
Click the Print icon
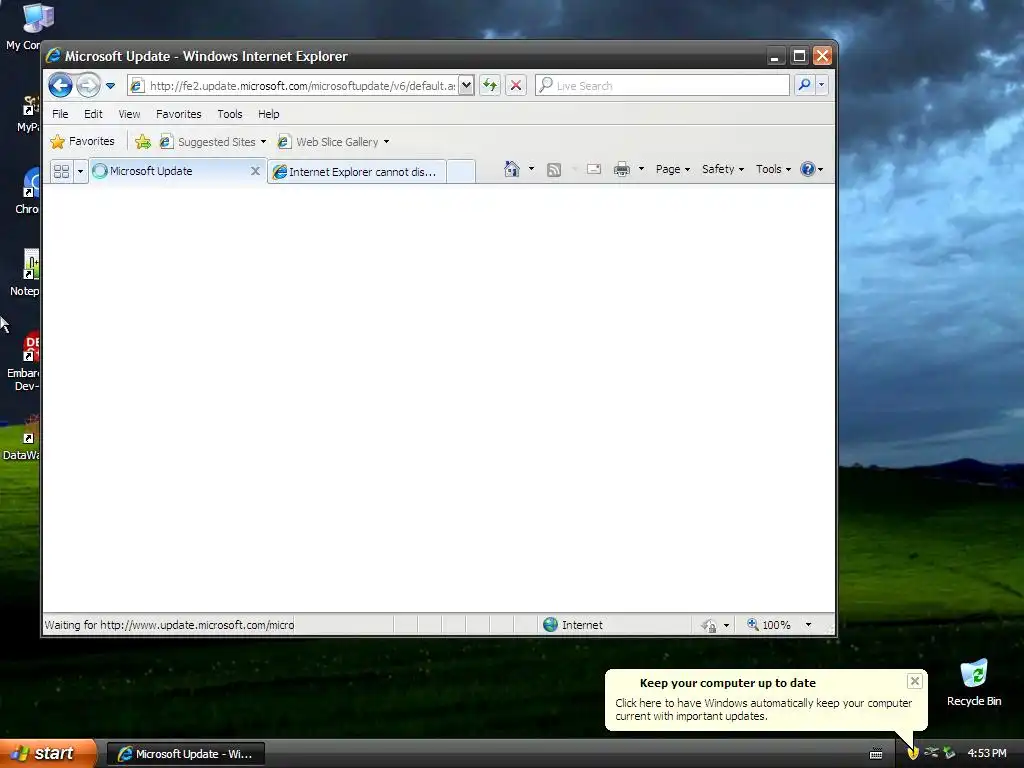coord(622,169)
